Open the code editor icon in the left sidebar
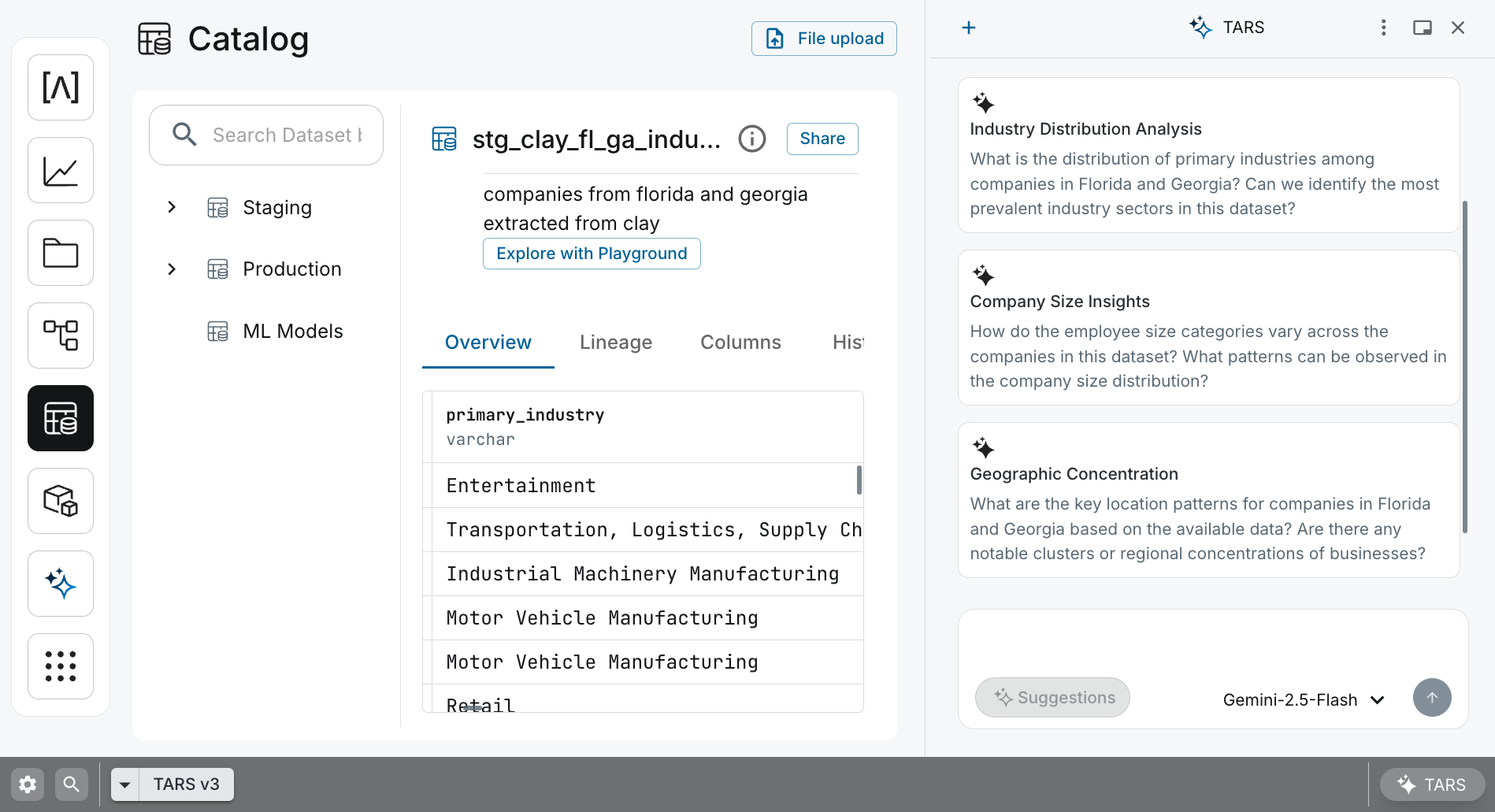The image size is (1495, 812). coord(60,87)
